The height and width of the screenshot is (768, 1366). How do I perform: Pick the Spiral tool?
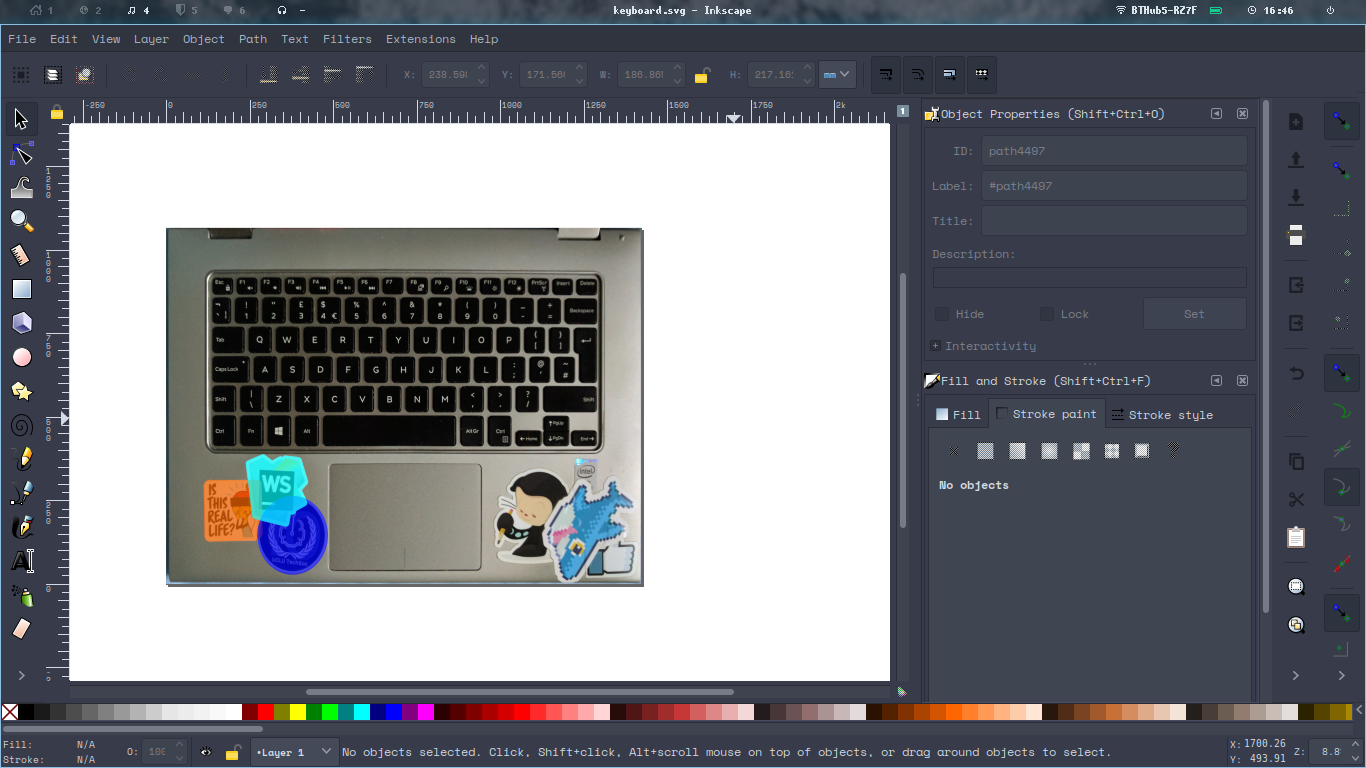(20, 425)
